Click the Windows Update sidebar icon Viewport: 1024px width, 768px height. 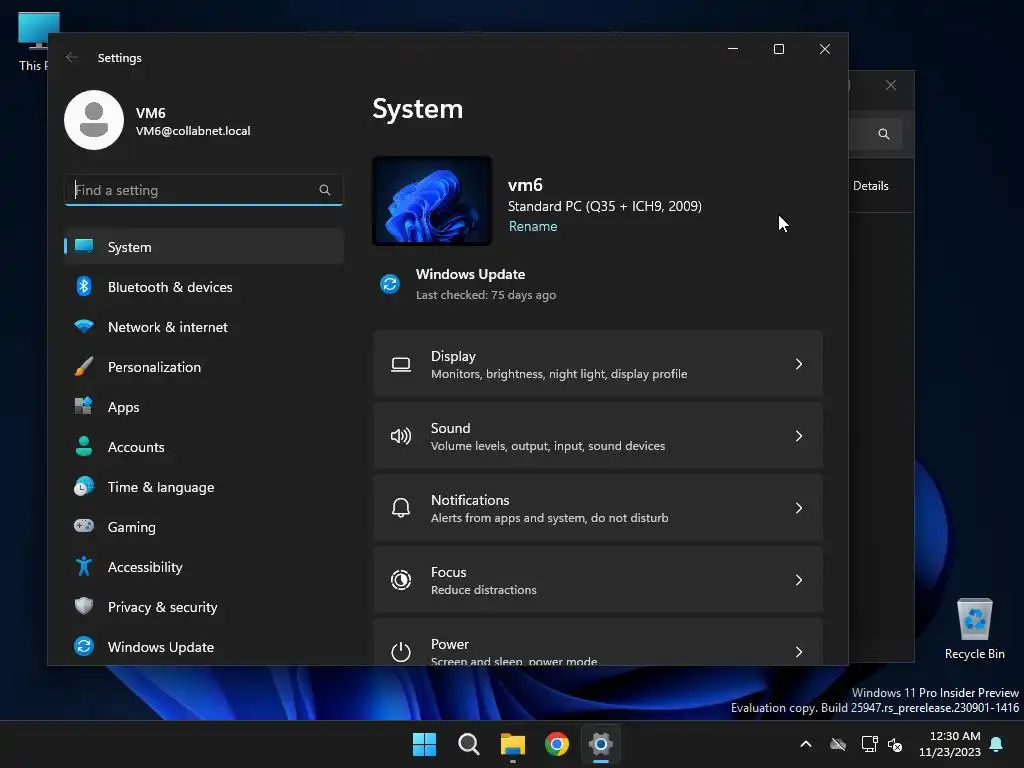(84, 647)
